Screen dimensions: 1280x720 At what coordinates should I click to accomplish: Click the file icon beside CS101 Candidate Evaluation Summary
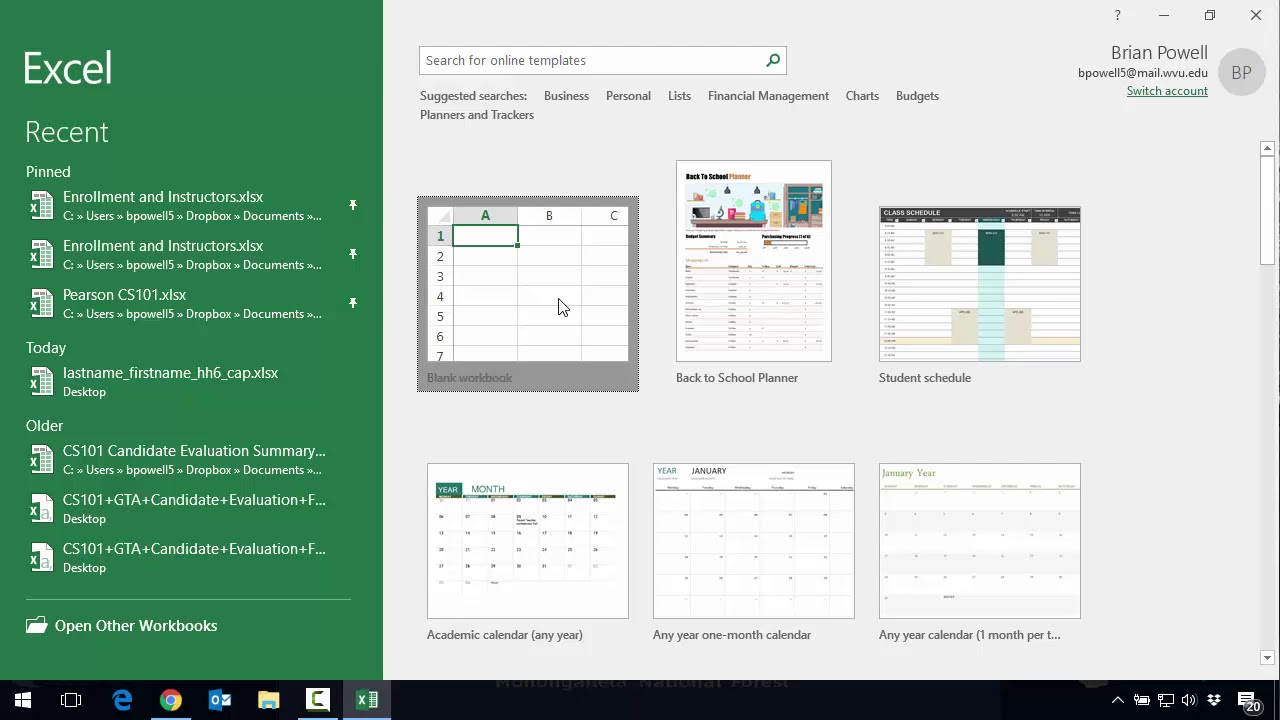(x=41, y=460)
